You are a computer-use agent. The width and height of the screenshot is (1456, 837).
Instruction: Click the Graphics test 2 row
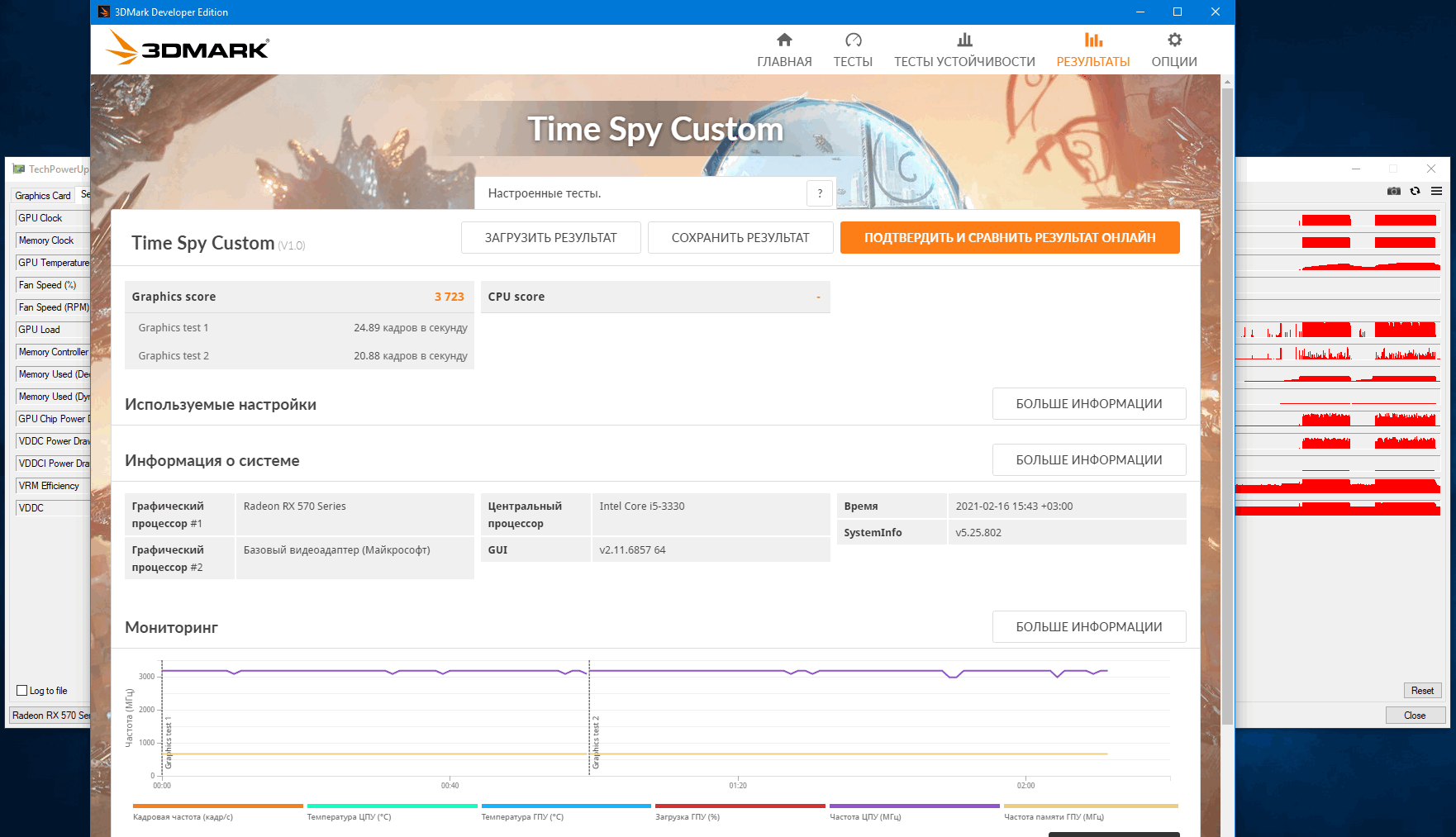[x=299, y=356]
